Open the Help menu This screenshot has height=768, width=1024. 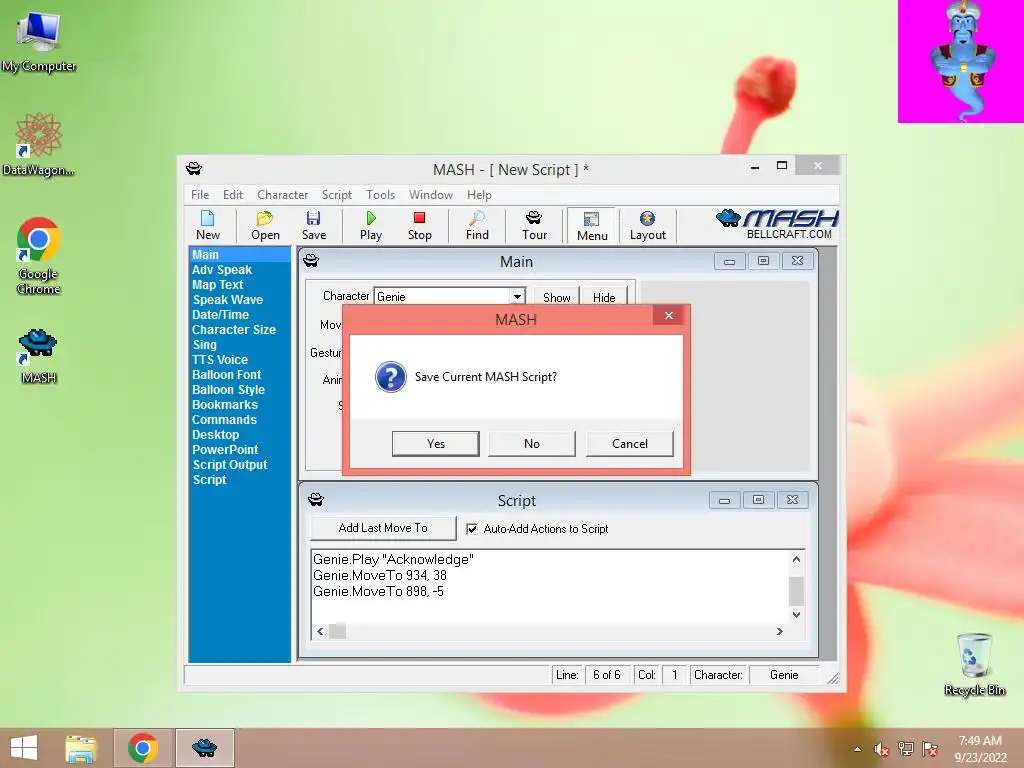point(479,195)
